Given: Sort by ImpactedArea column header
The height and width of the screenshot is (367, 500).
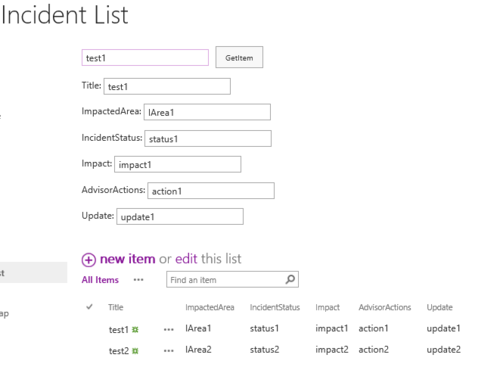Looking at the screenshot, I should 210,307.
